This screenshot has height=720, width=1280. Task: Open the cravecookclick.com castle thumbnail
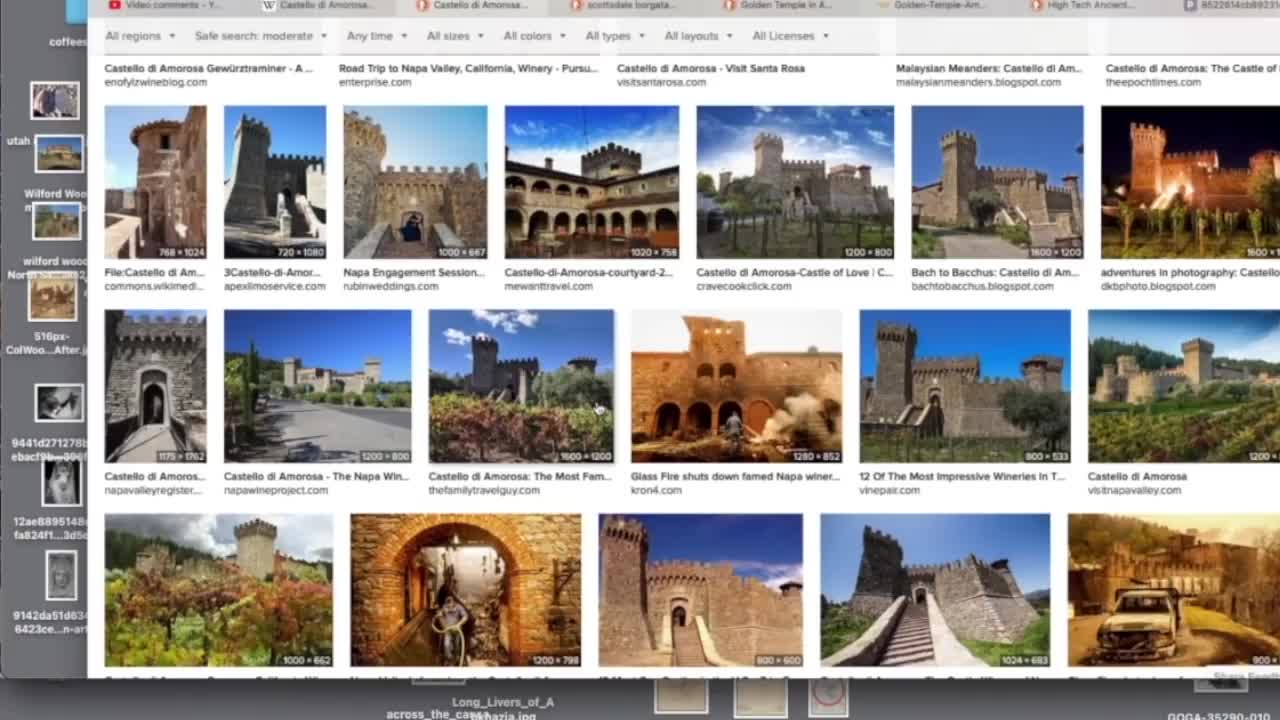click(795, 182)
